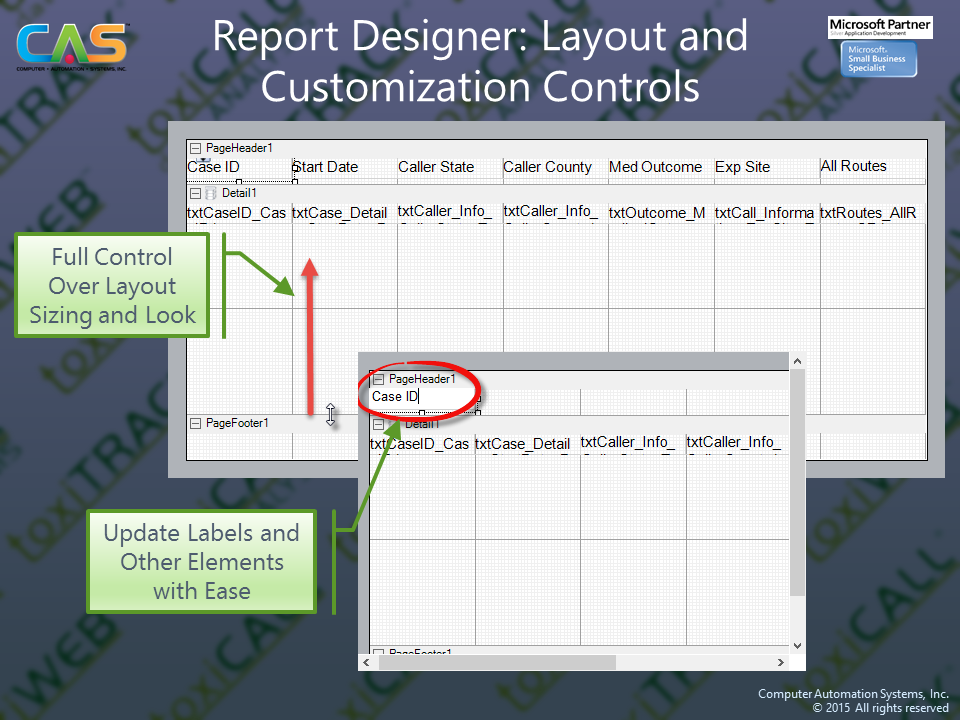
Task: Select the txtRoutes_AllR detail field
Action: coord(868,213)
